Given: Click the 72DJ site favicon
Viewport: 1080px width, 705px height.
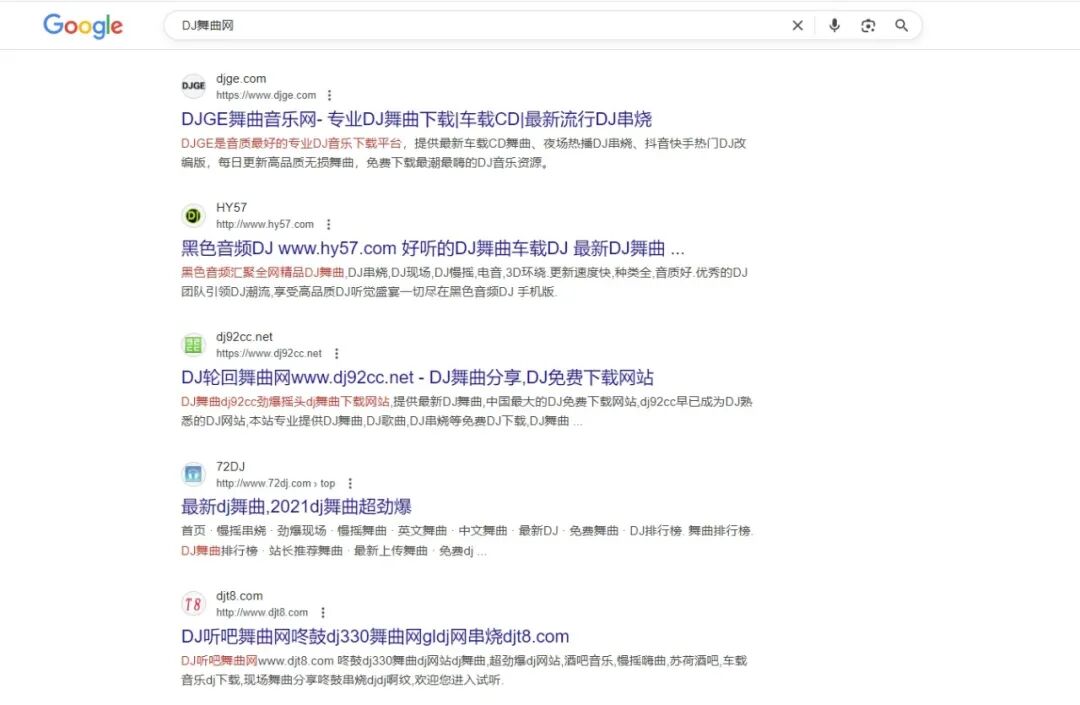Looking at the screenshot, I should tap(194, 474).
